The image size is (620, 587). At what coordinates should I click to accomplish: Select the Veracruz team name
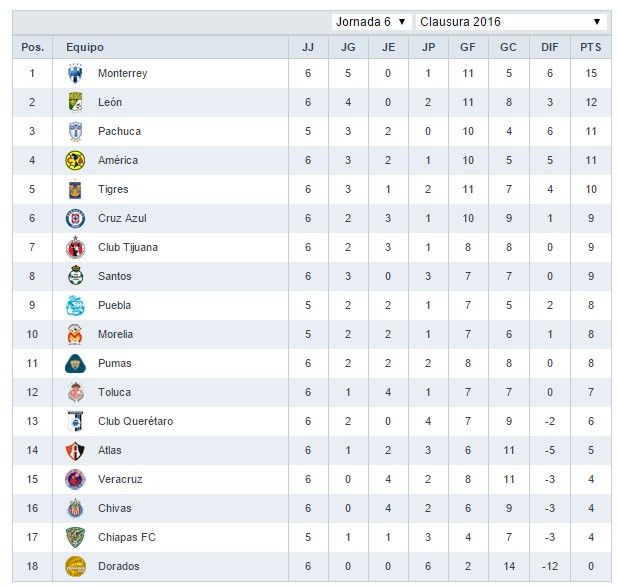[120, 479]
